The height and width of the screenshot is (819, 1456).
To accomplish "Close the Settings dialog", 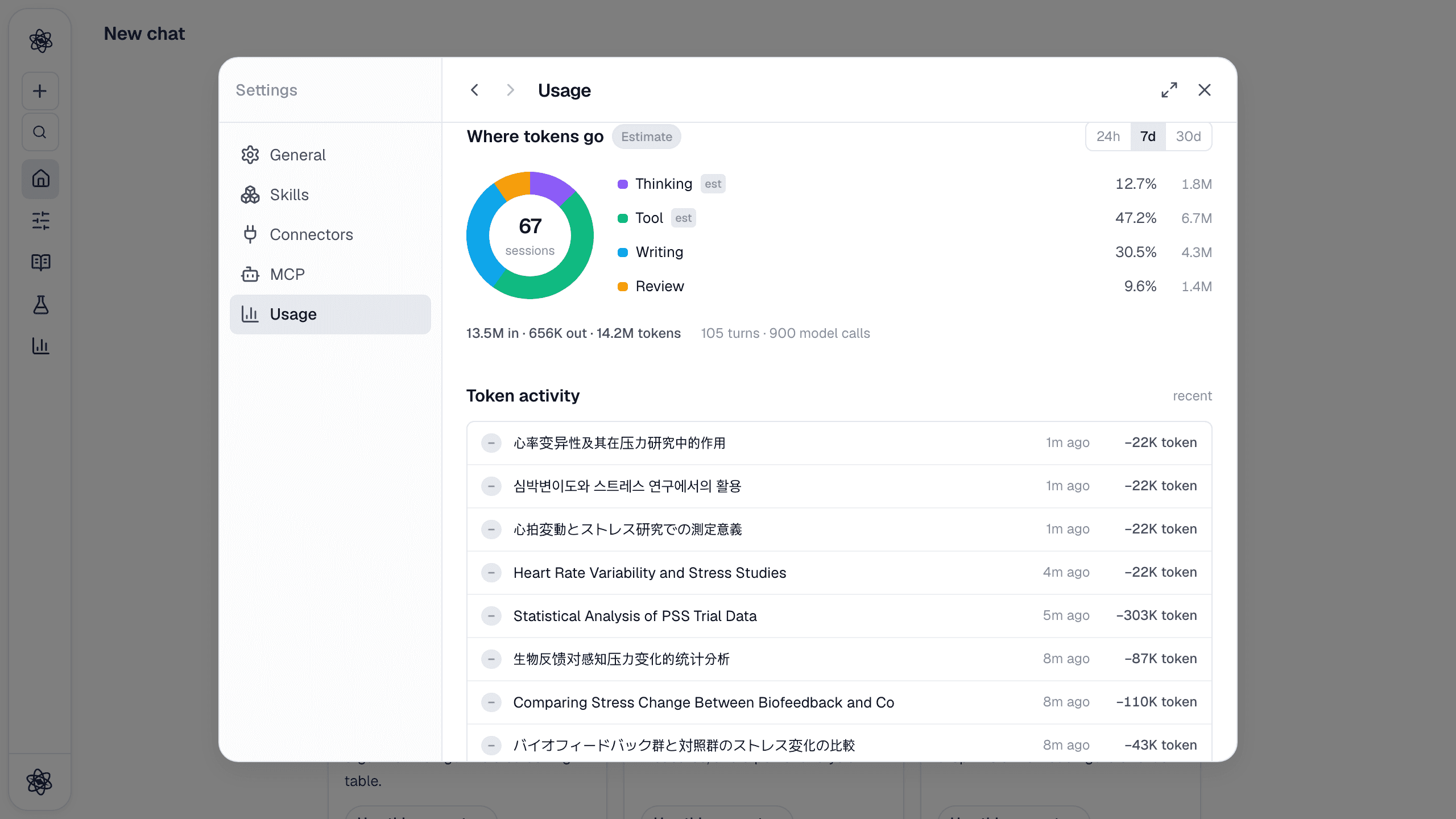I will (x=1204, y=90).
